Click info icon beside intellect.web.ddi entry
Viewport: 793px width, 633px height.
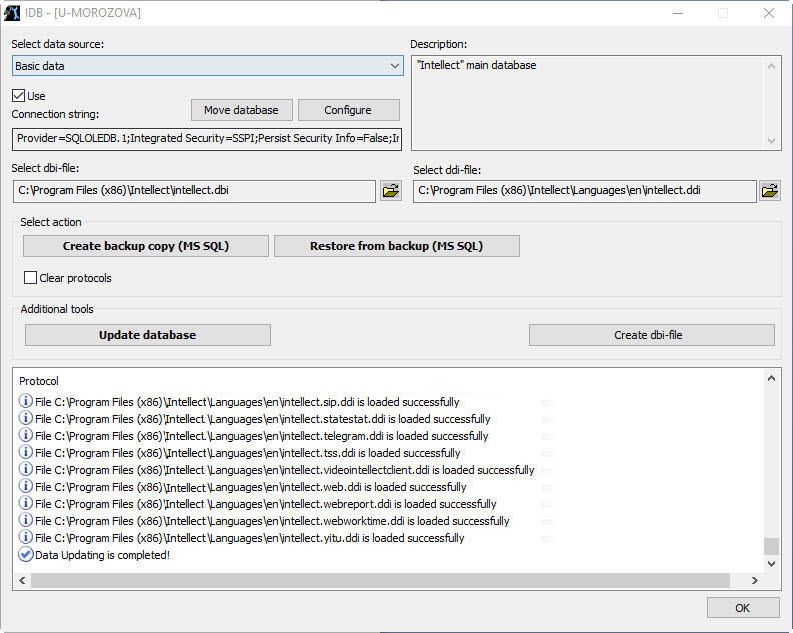25,486
